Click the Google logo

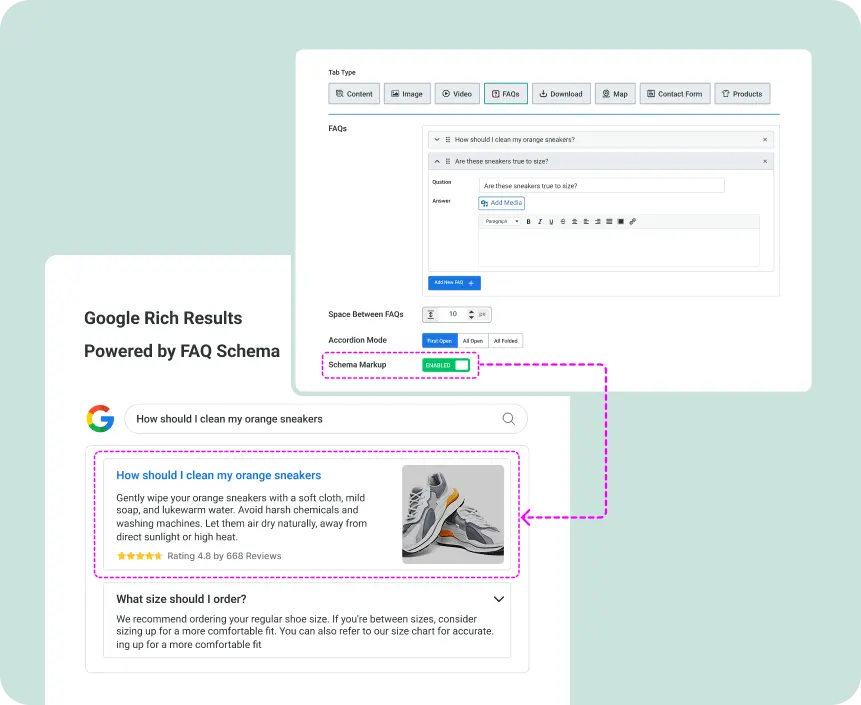click(100, 419)
